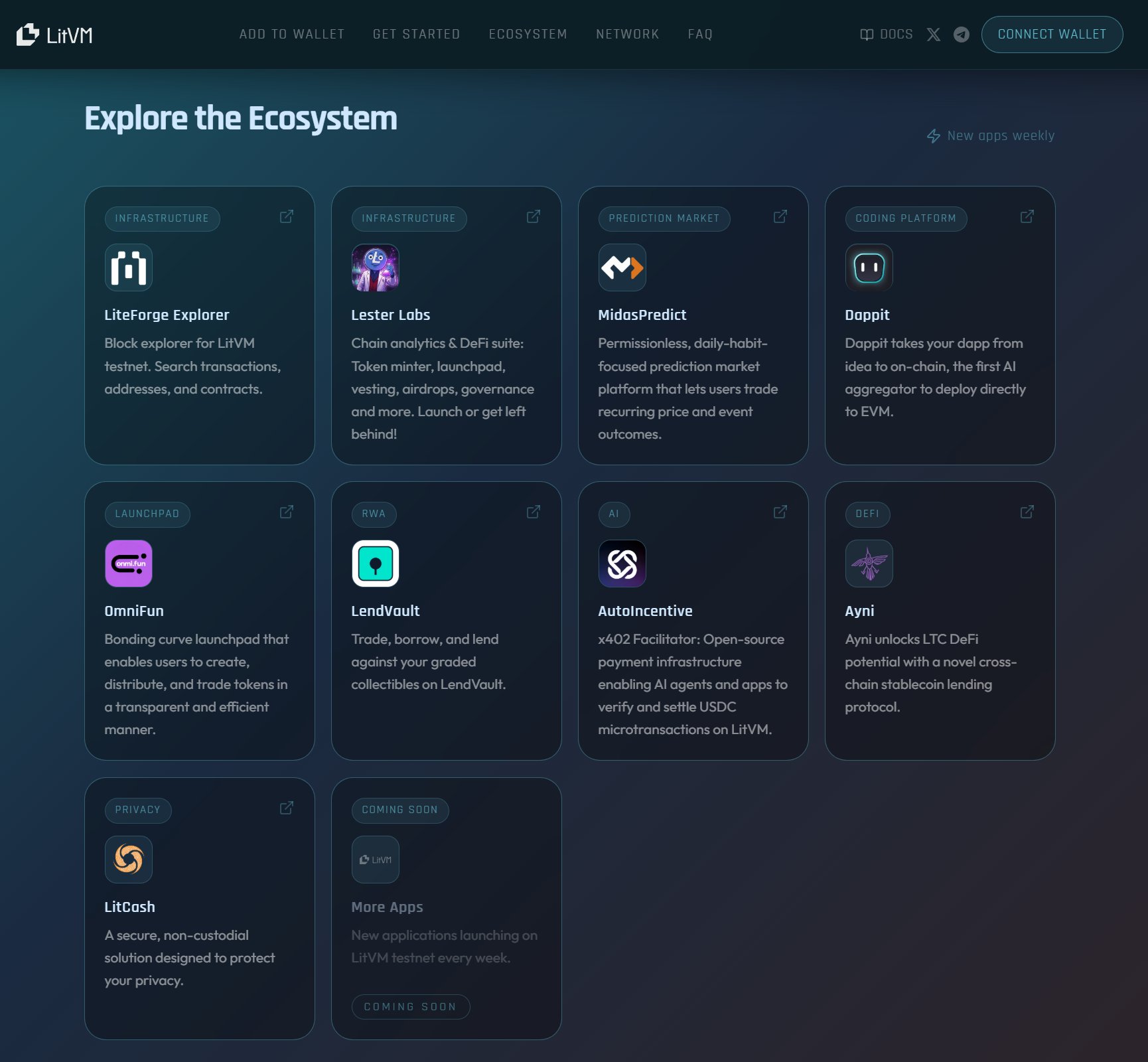Jump to the FAQ nav item
1148x1062 pixels.
point(700,35)
